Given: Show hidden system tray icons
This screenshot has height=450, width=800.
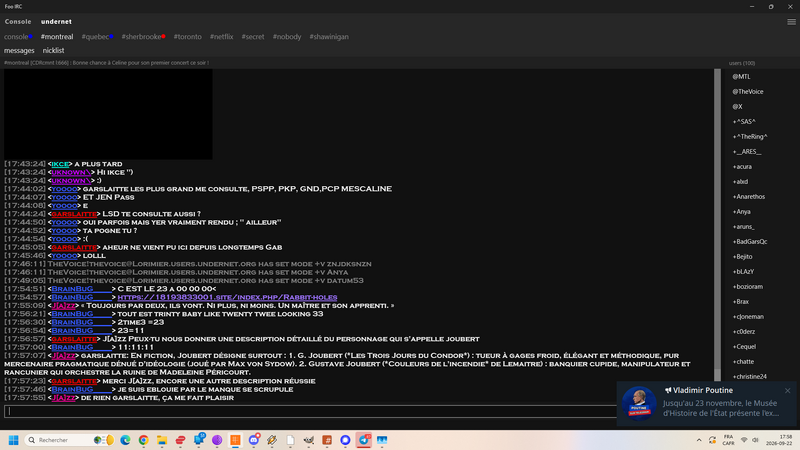Looking at the screenshot, I should [x=699, y=440].
